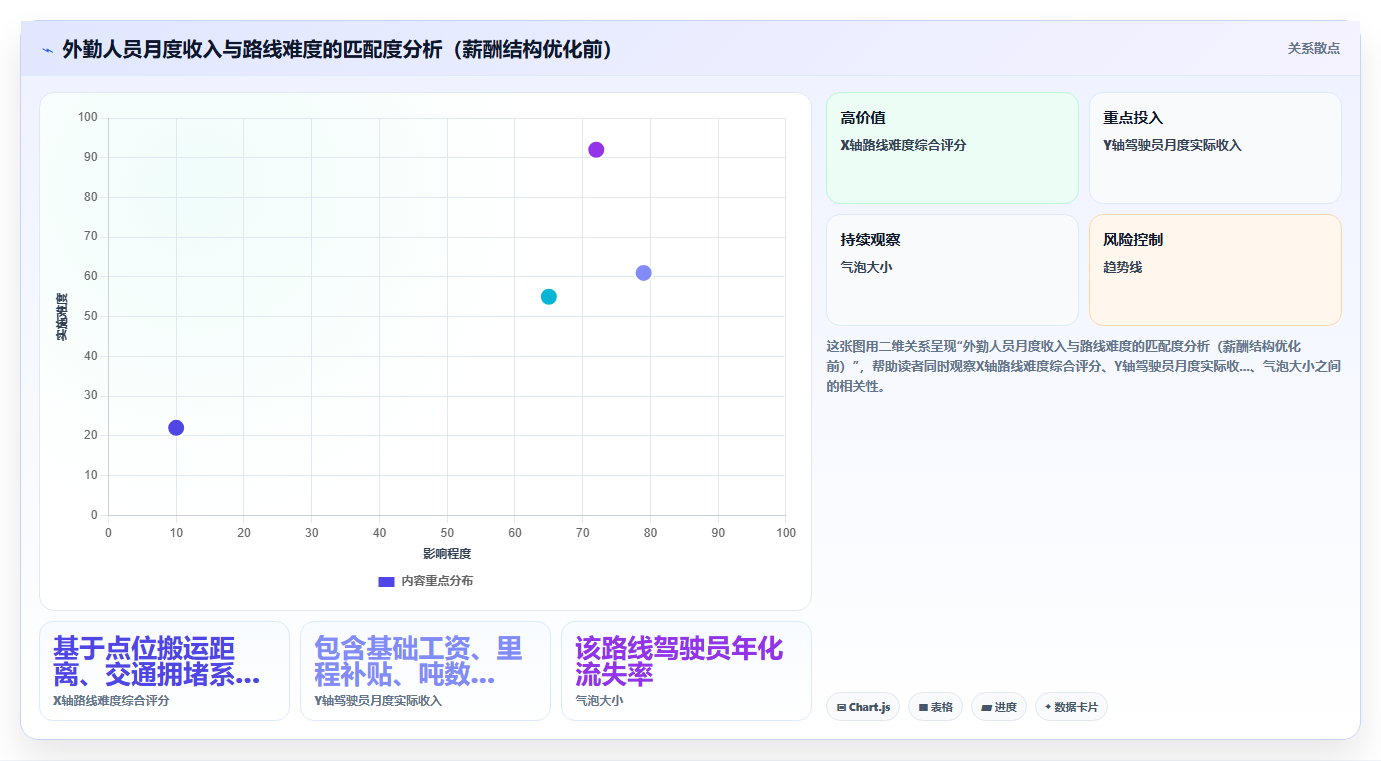Viewport: 1381px width, 761px height.
Task: Open the 高价值 quadrant card
Action: pos(952,148)
